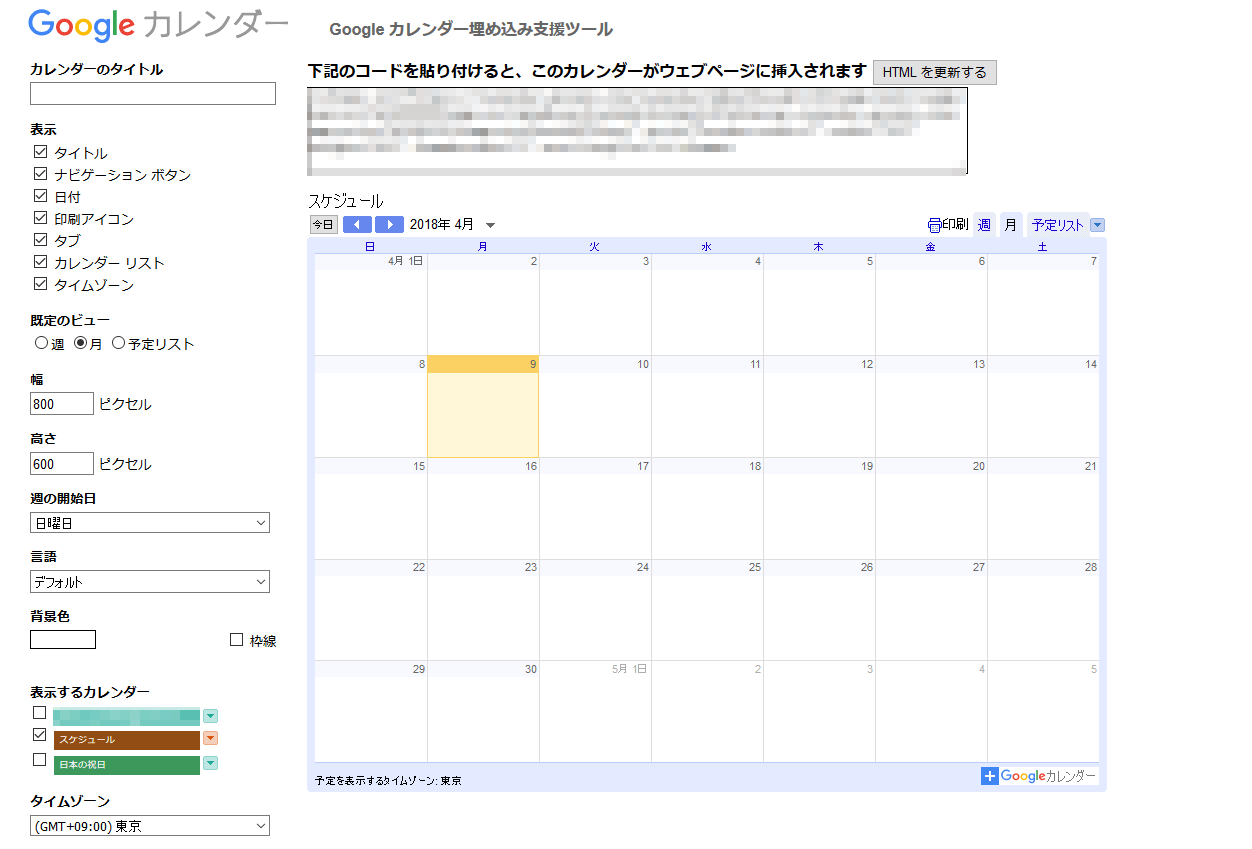Uncheck カレンダー リスト checkbox
Screen dimensions: 1252x849
point(41,262)
